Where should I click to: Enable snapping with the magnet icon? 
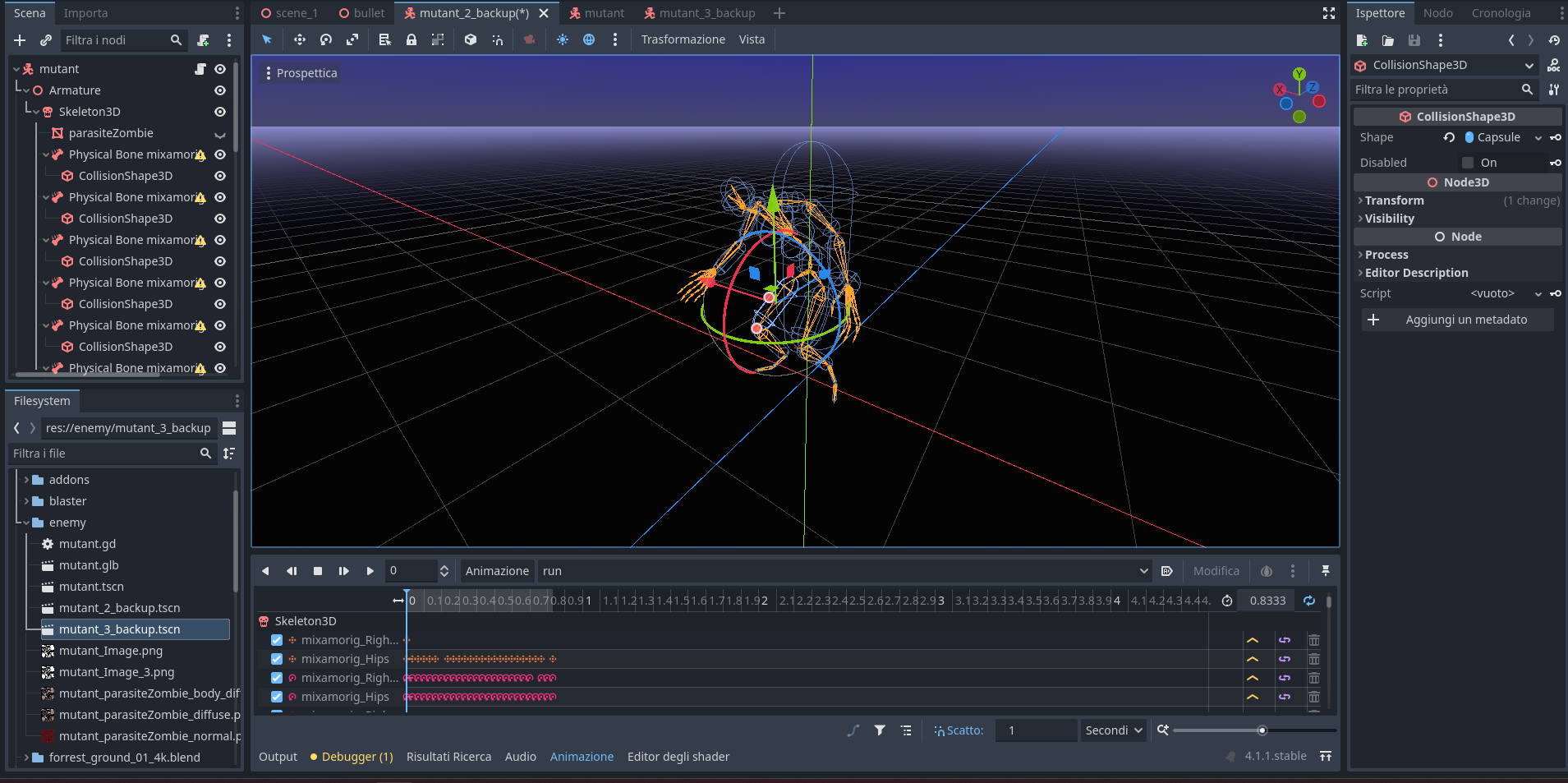tap(498, 39)
